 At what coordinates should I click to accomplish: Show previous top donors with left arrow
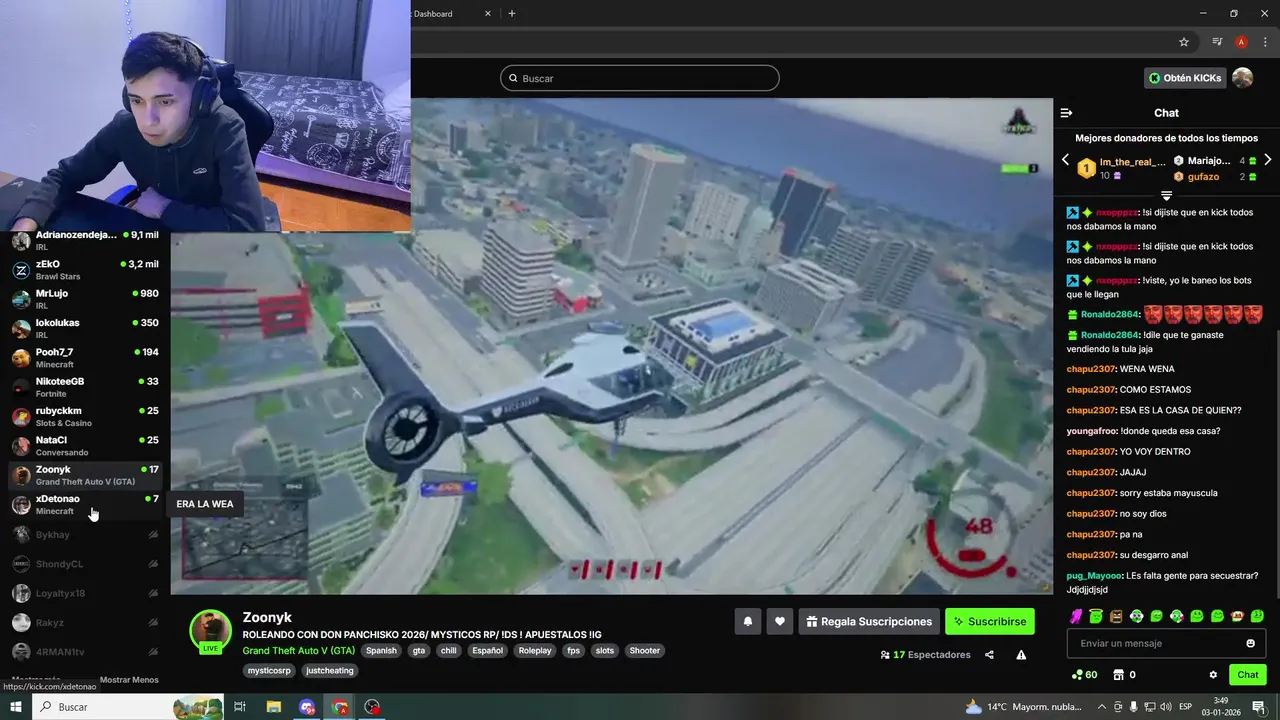tap(1065, 160)
